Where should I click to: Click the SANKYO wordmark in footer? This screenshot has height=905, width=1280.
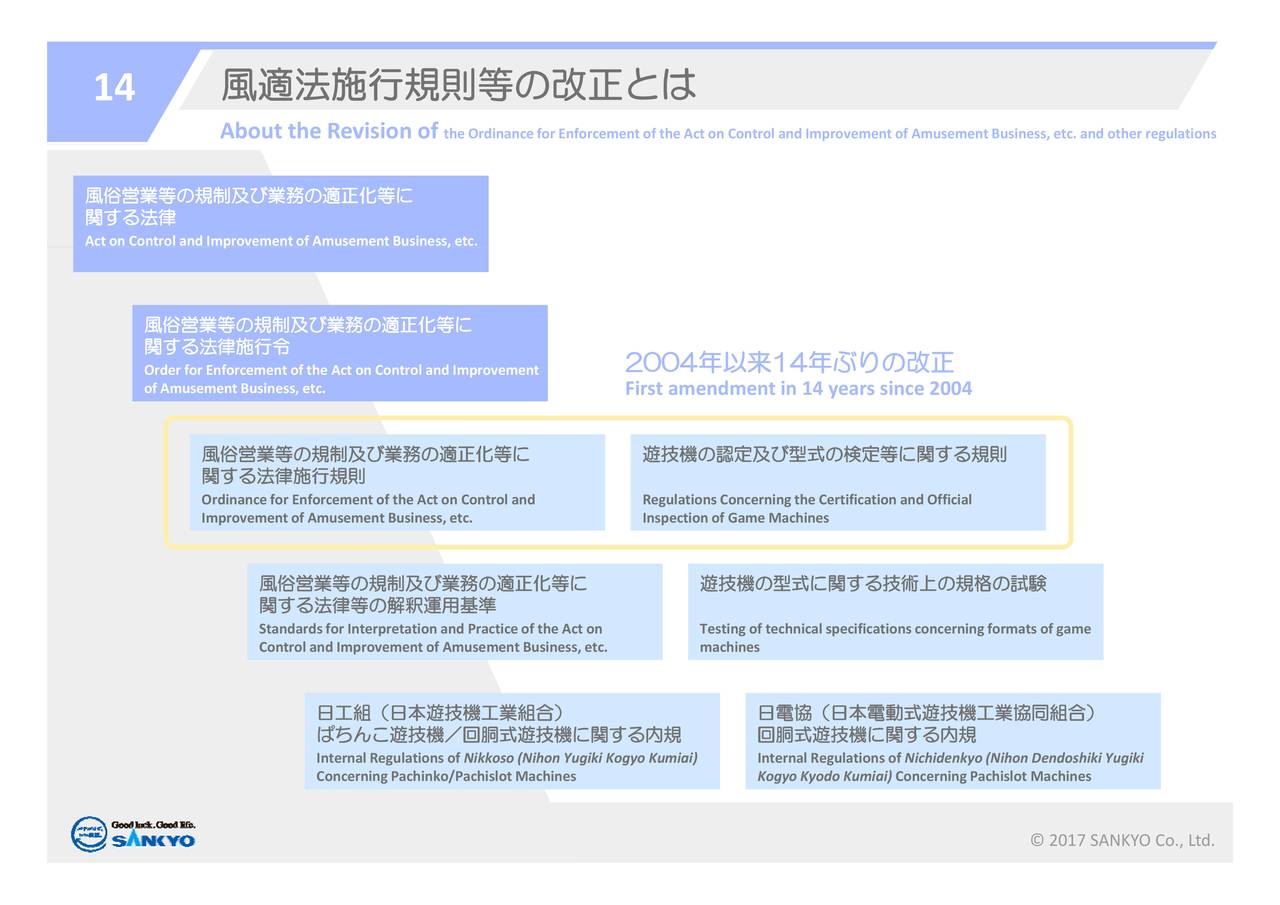tap(154, 841)
